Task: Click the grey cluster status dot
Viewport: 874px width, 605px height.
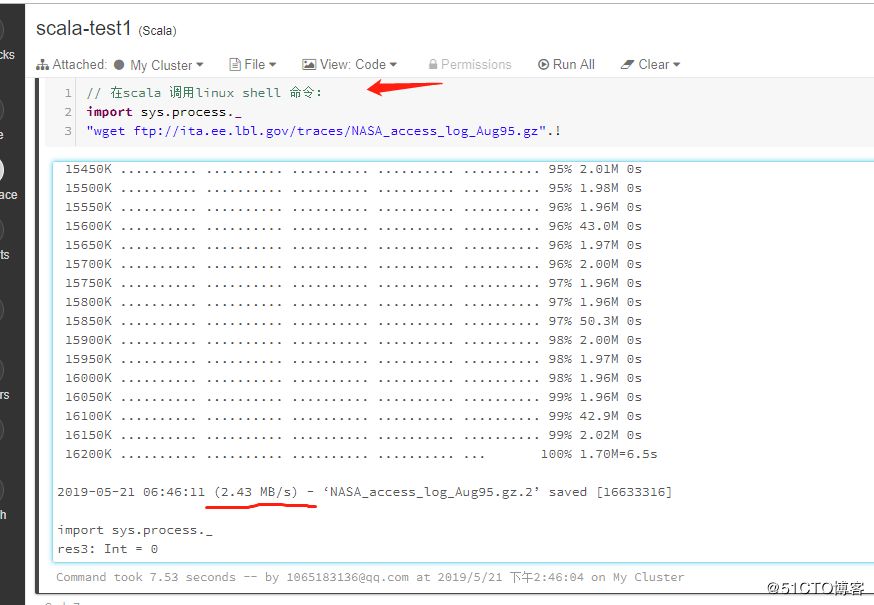Action: tap(119, 65)
